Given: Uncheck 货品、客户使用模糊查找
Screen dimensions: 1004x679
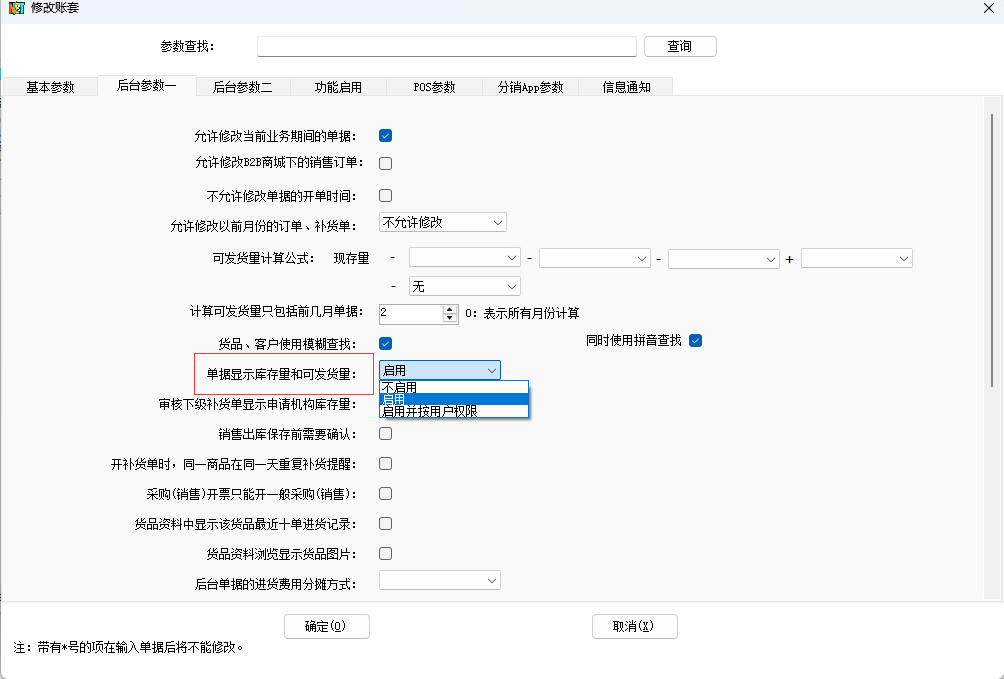Looking at the screenshot, I should click(x=385, y=344).
